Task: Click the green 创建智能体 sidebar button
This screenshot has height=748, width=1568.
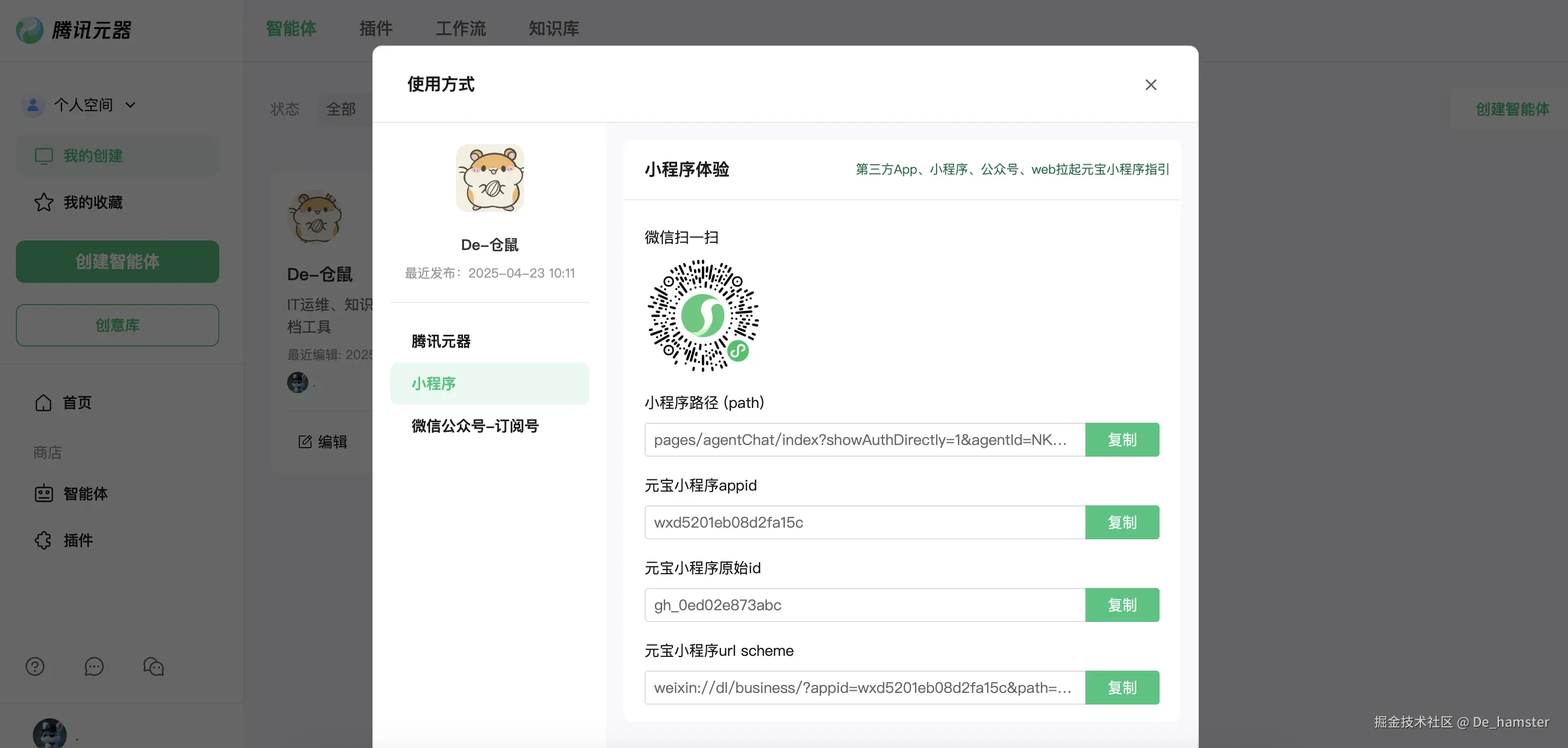Action: [x=118, y=262]
